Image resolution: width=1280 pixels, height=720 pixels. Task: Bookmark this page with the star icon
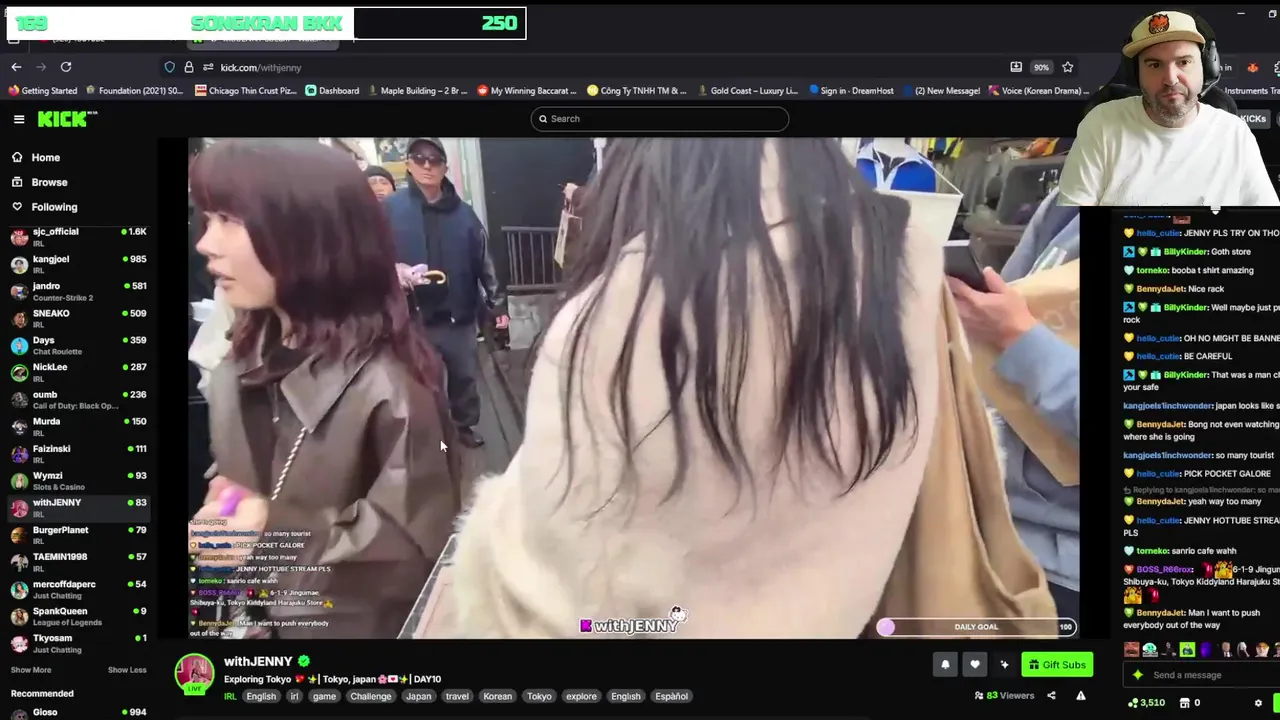(x=1067, y=67)
